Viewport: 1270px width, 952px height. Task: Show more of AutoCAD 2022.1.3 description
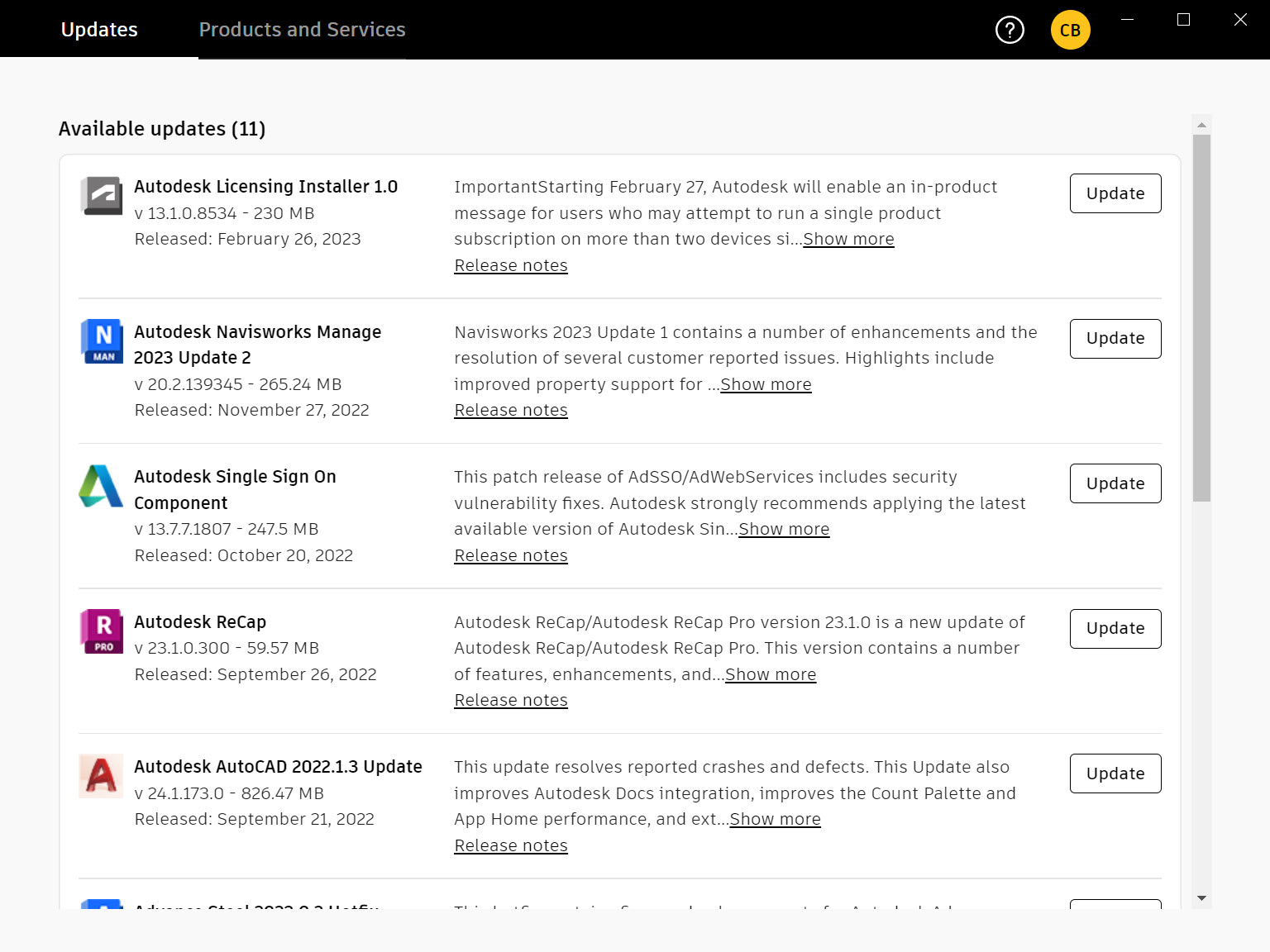(776, 819)
